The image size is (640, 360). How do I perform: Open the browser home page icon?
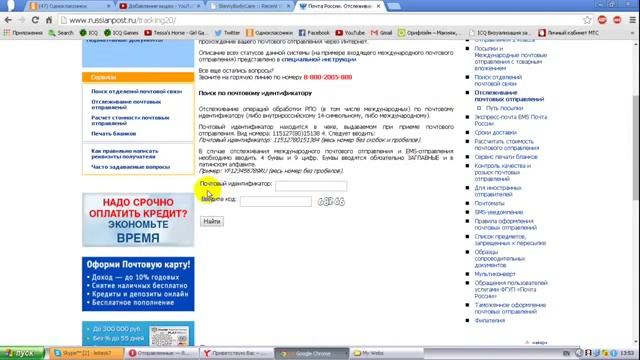[x=49, y=20]
